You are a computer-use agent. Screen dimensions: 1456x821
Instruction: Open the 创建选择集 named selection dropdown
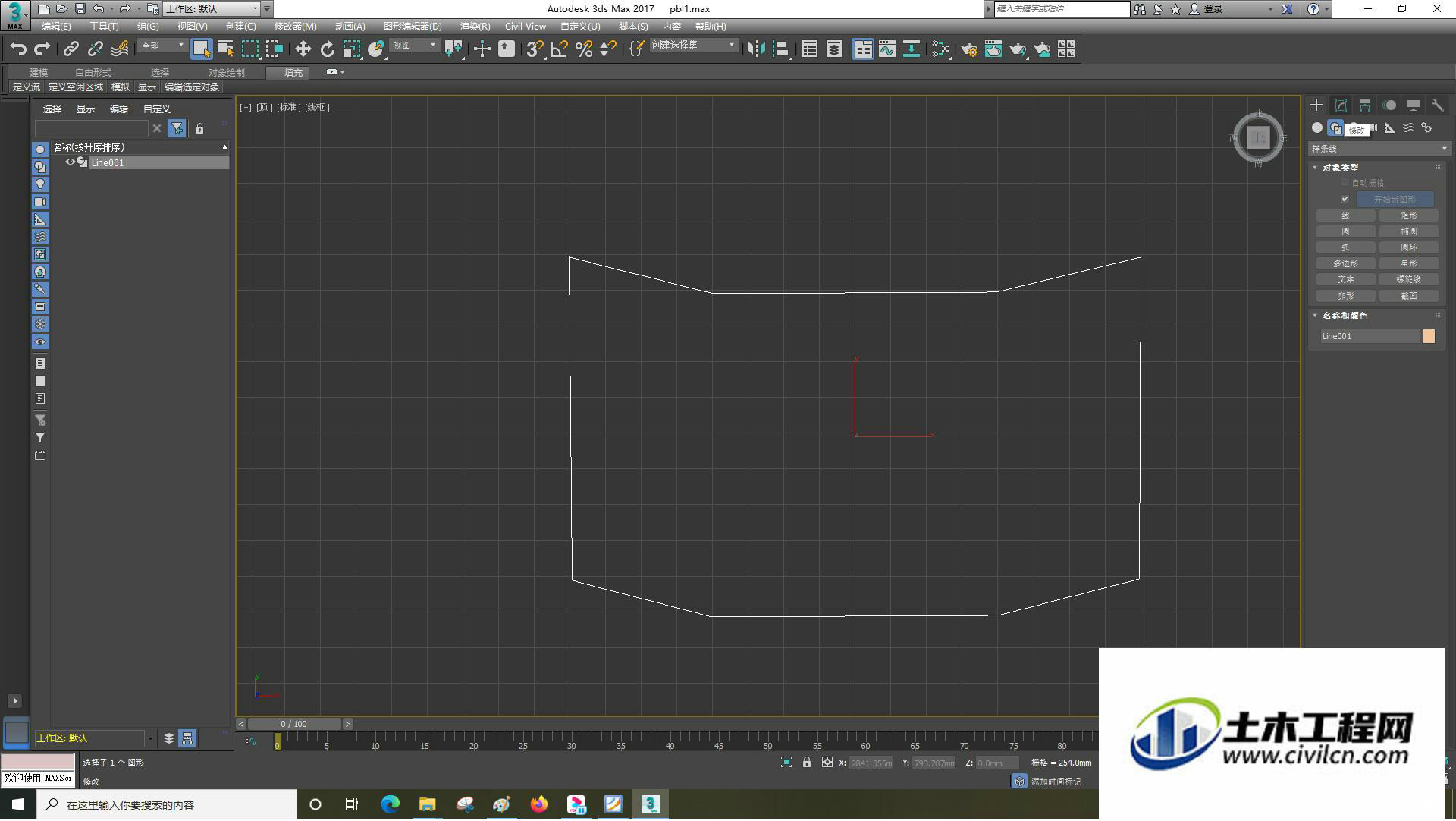pos(693,46)
